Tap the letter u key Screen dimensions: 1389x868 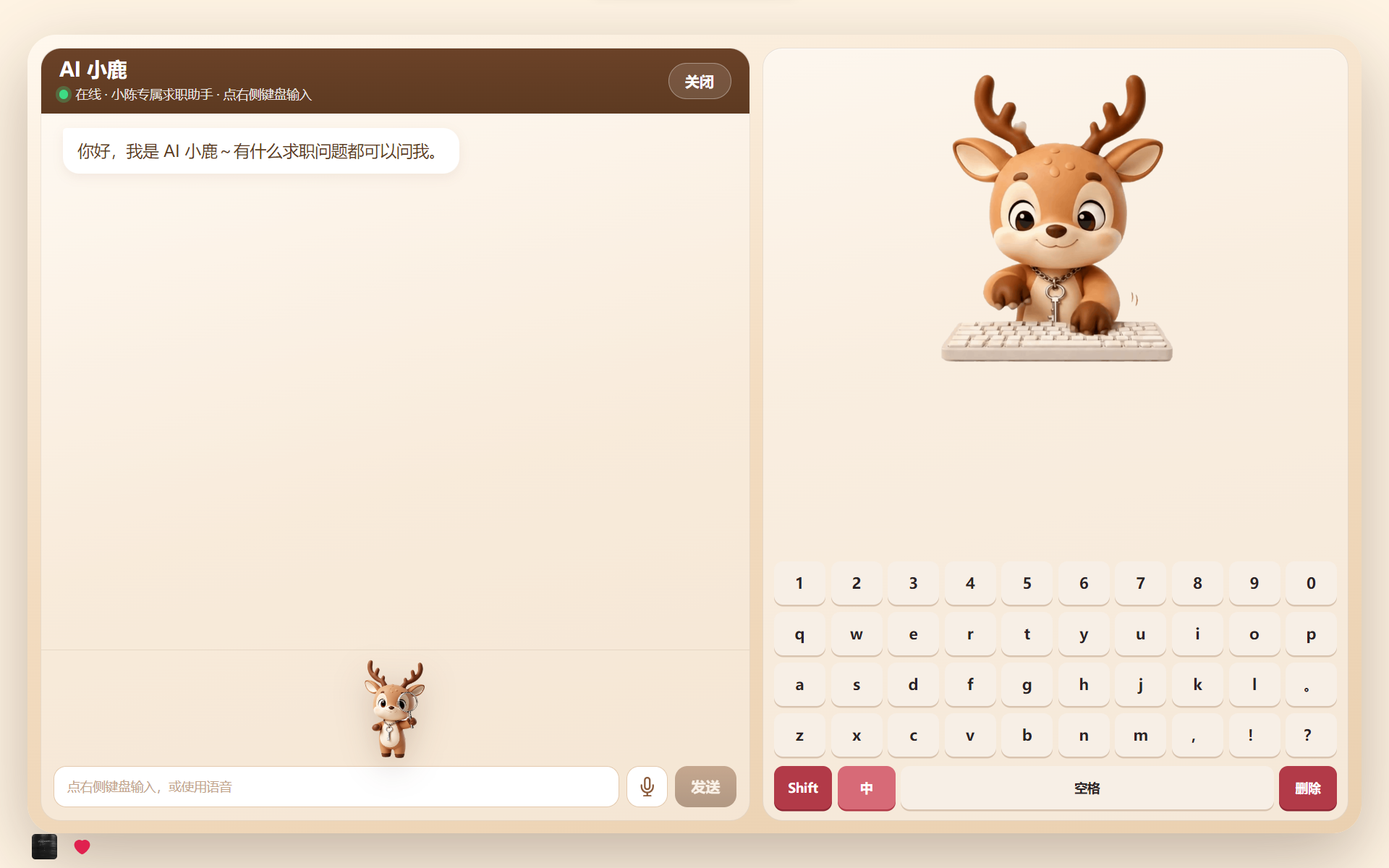point(1141,634)
